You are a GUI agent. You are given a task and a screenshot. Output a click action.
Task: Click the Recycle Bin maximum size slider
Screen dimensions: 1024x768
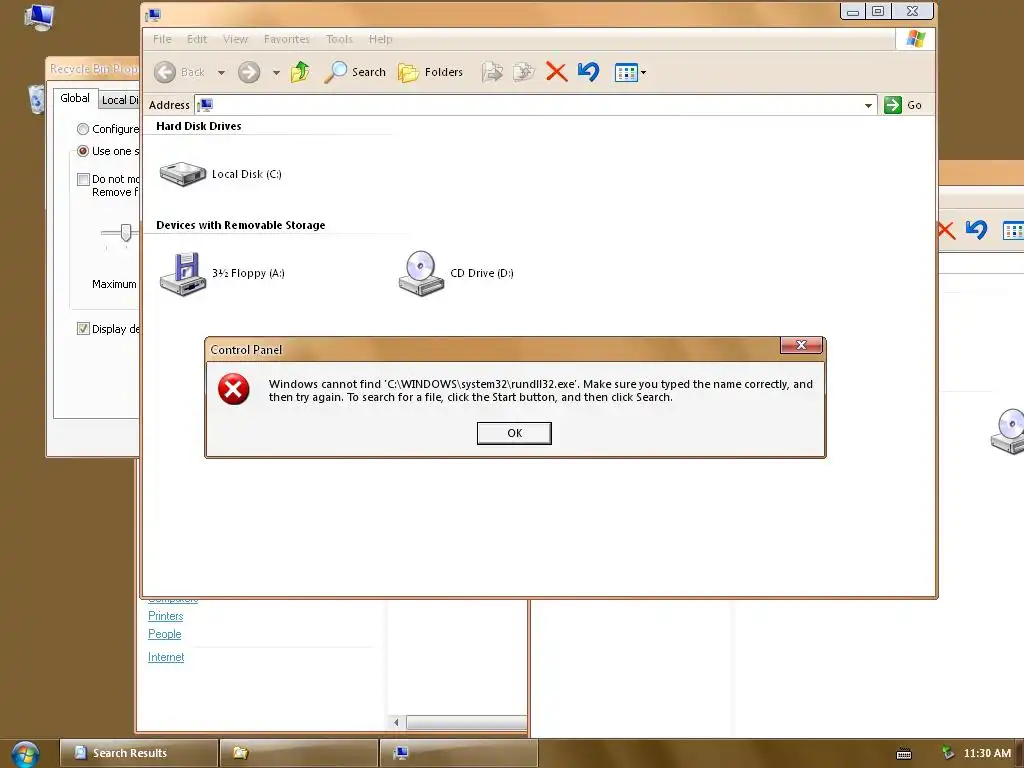125,232
